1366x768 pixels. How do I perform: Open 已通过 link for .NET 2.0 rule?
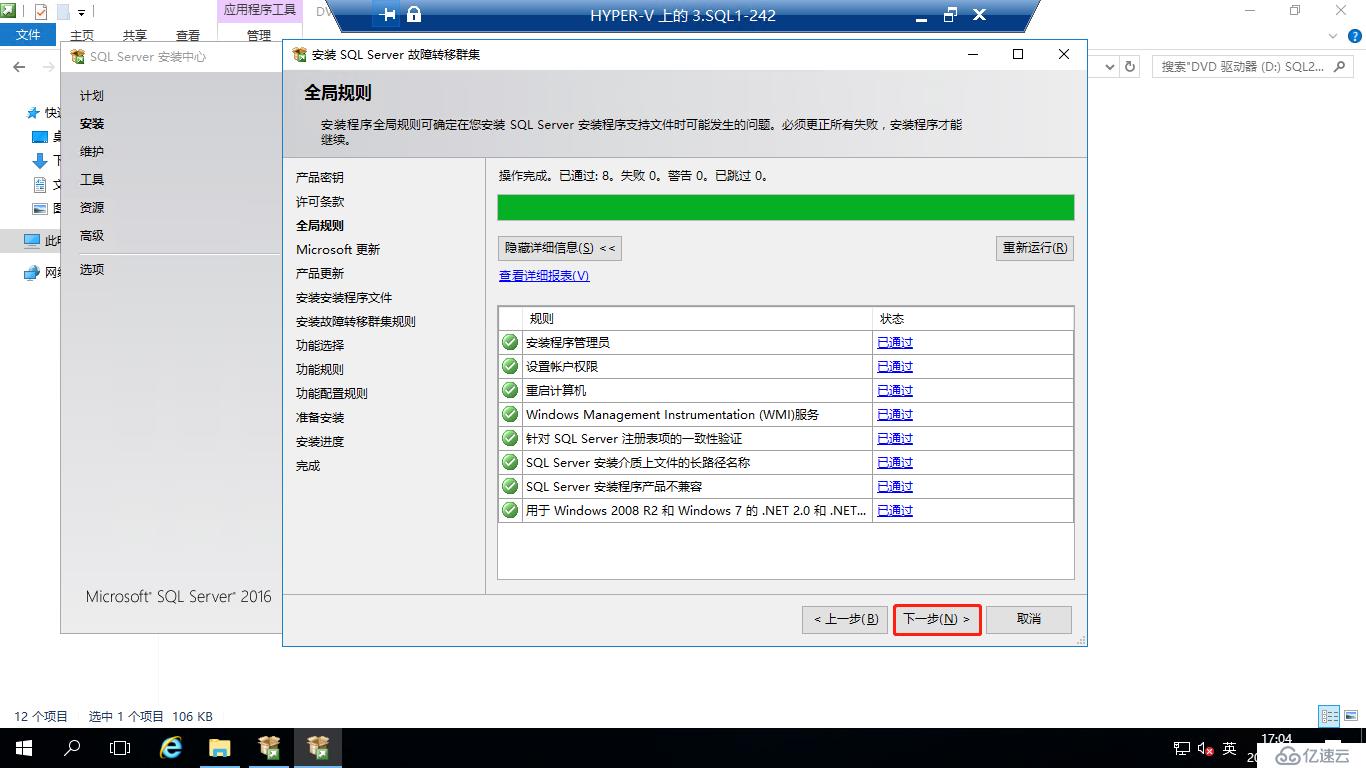coord(895,510)
